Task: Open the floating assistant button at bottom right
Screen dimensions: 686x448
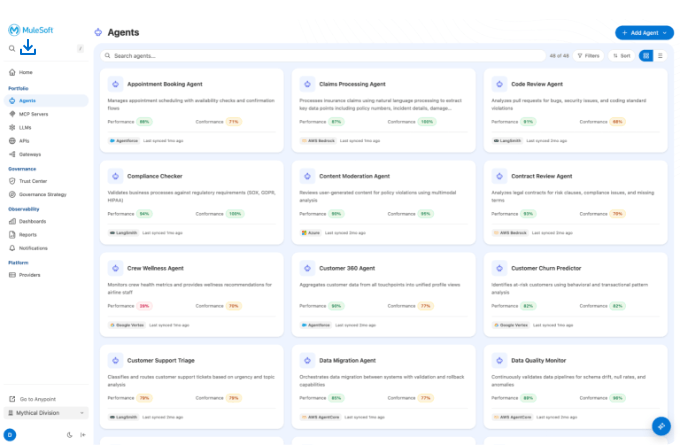Action: tap(660, 426)
